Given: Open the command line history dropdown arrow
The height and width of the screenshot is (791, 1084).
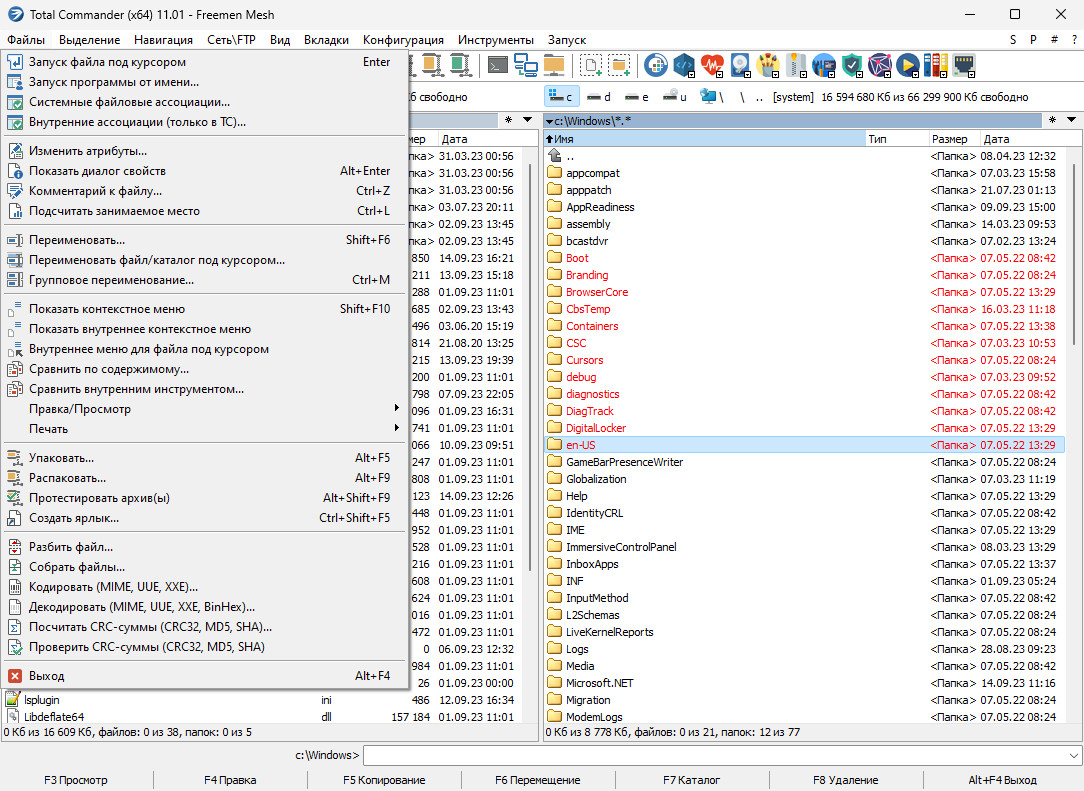Looking at the screenshot, I should tap(1074, 756).
